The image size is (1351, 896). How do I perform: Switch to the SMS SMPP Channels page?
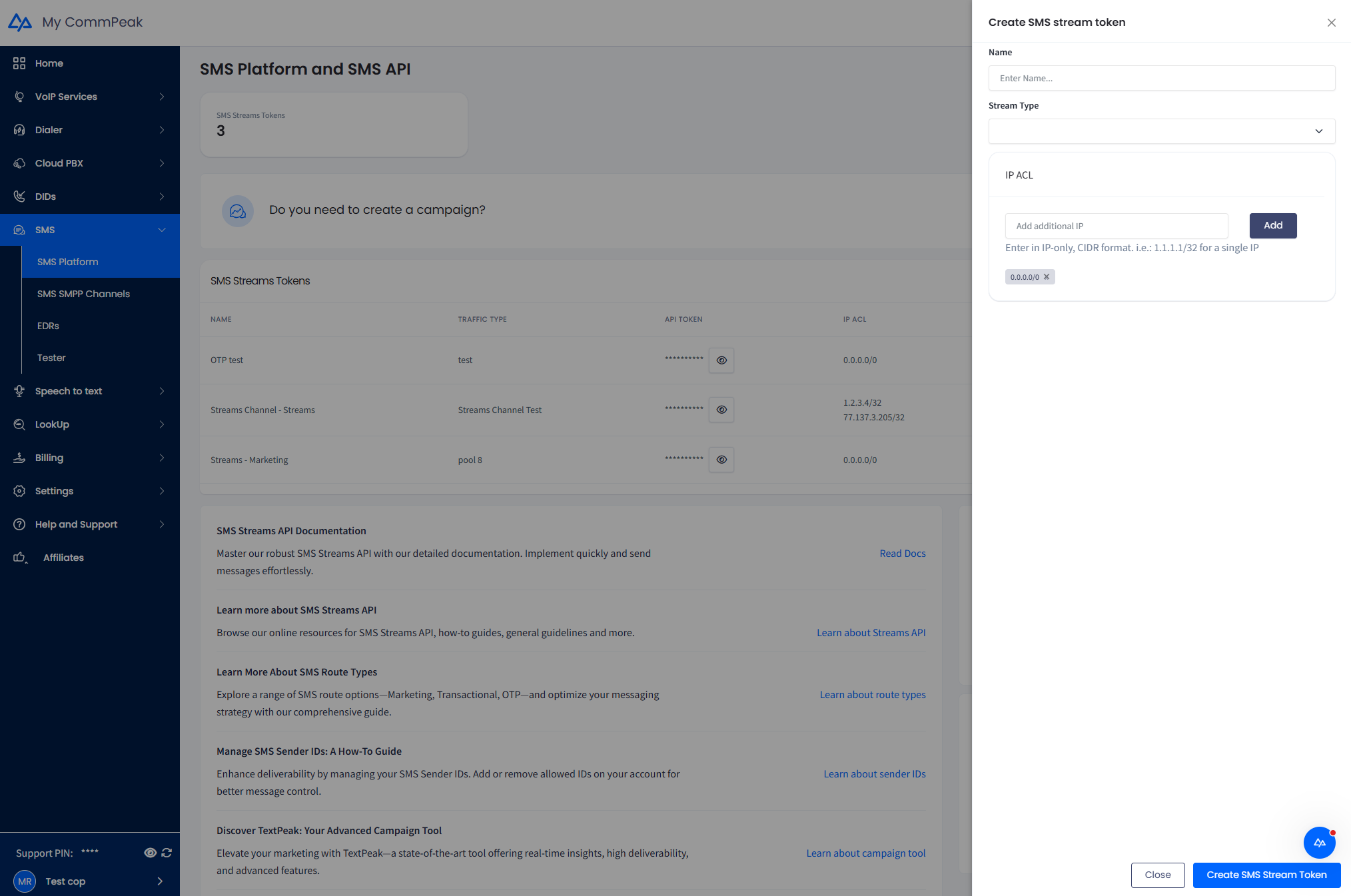click(83, 294)
